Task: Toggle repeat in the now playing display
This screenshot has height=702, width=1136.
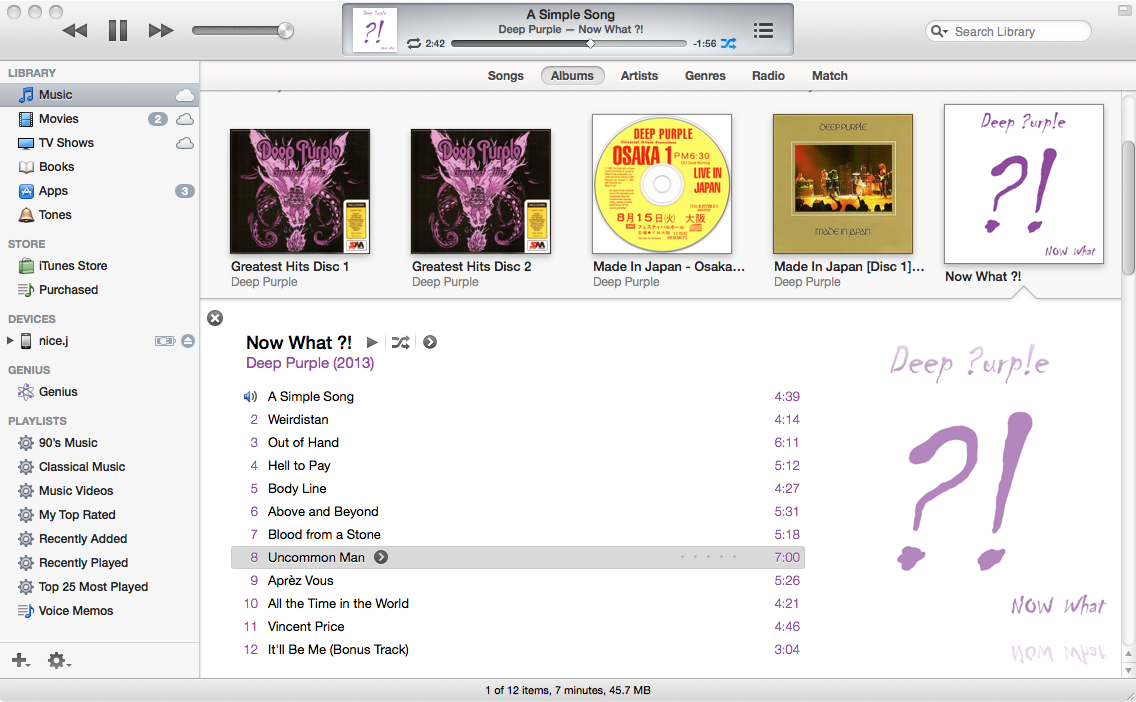Action: pyautogui.click(x=414, y=43)
